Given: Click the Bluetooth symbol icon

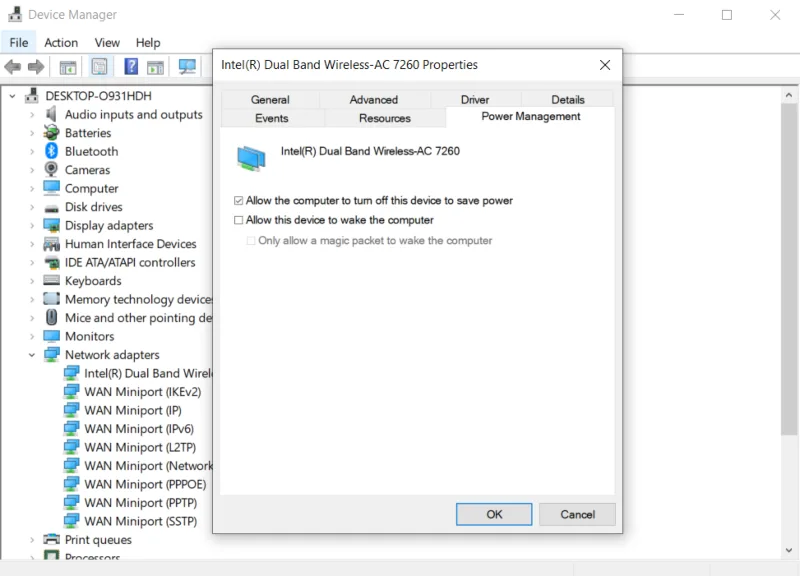Looking at the screenshot, I should (x=51, y=151).
